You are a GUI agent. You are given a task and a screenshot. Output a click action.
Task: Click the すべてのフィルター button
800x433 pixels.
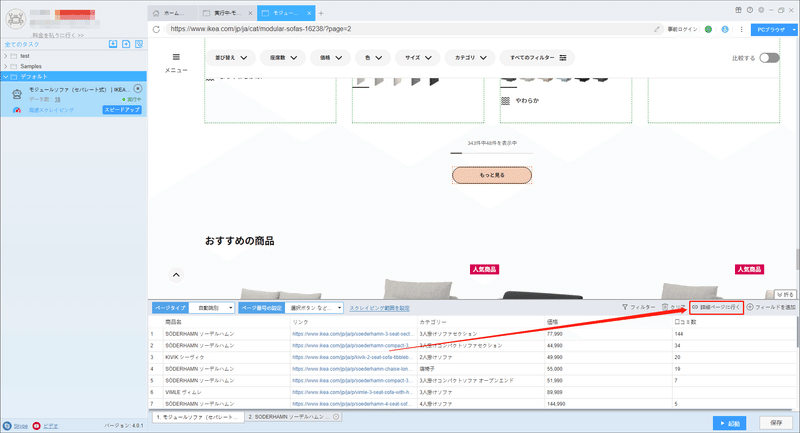[537, 58]
